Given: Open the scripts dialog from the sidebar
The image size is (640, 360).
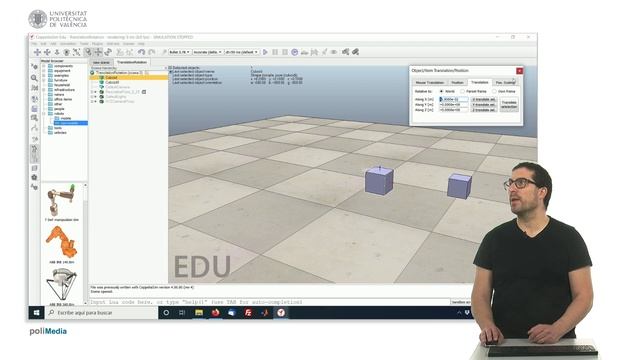Looking at the screenshot, I should click(x=34, y=109).
